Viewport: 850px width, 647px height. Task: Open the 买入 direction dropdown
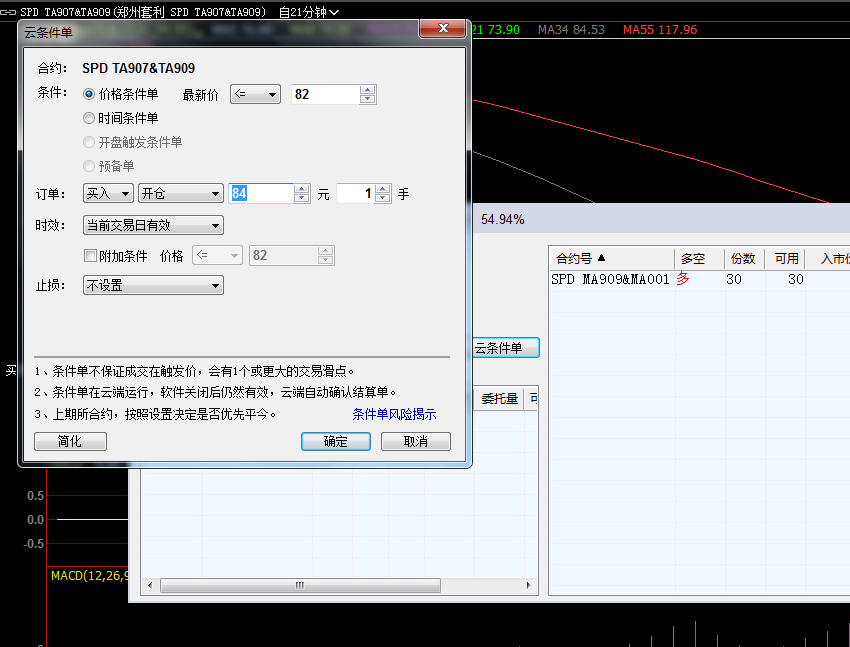[x=108, y=194]
